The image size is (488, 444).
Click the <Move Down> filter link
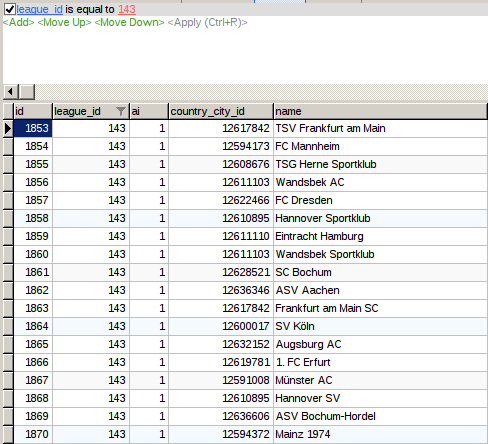(x=130, y=22)
